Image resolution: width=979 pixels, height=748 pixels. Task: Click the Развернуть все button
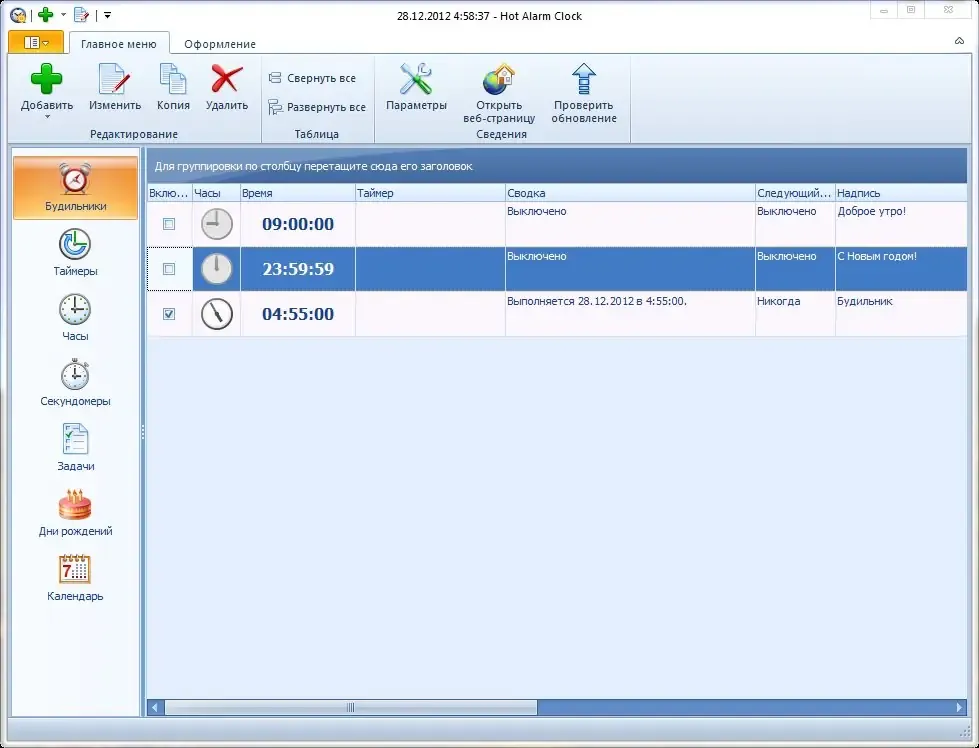317,107
